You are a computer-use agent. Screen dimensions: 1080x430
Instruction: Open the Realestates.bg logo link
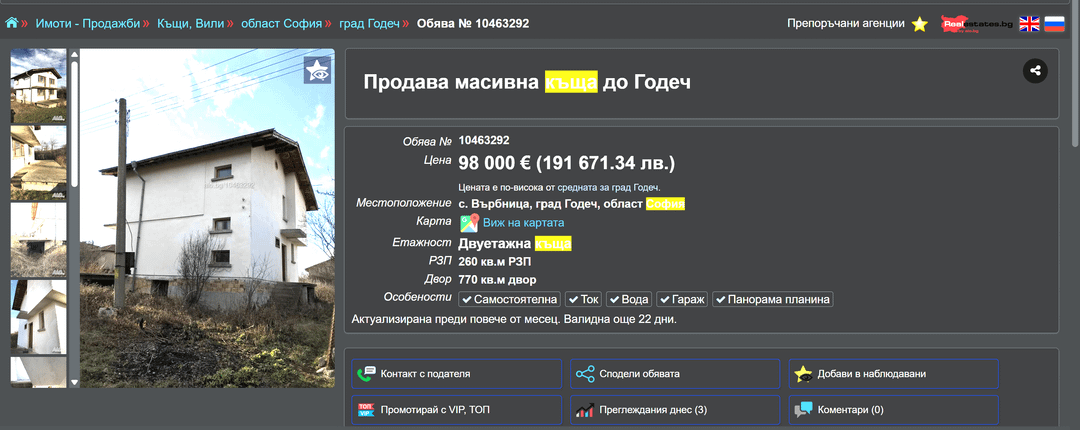[975, 24]
